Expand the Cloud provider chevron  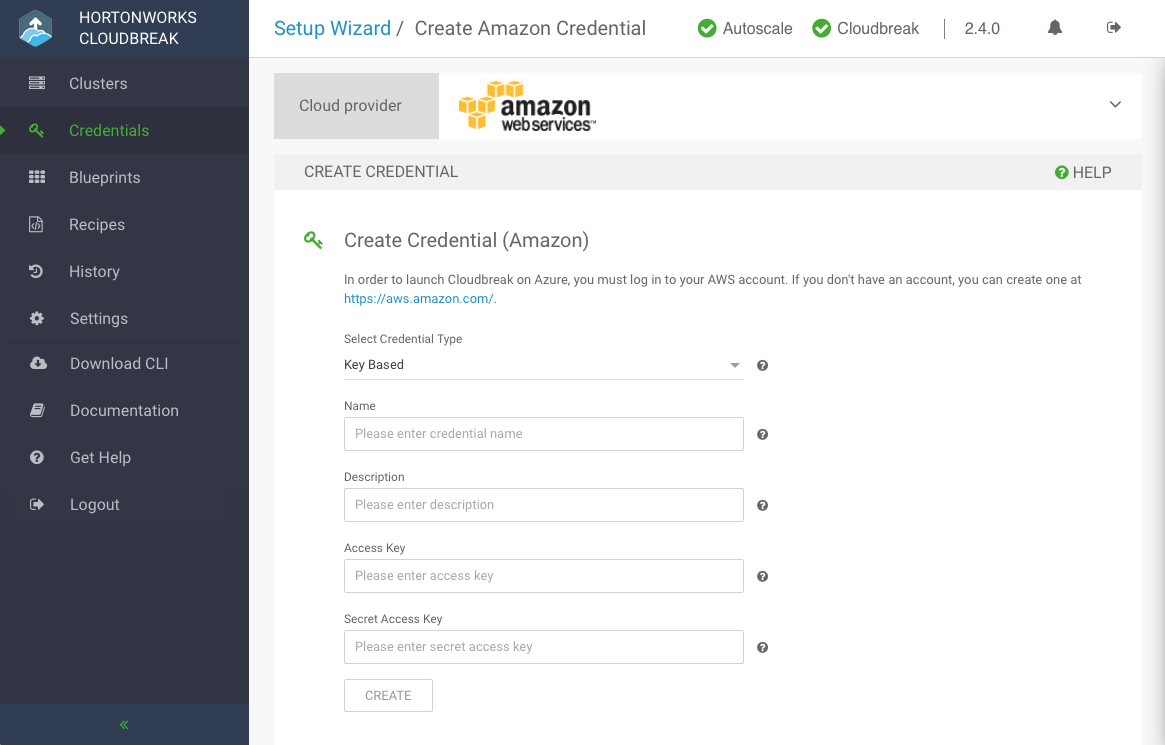(1115, 105)
